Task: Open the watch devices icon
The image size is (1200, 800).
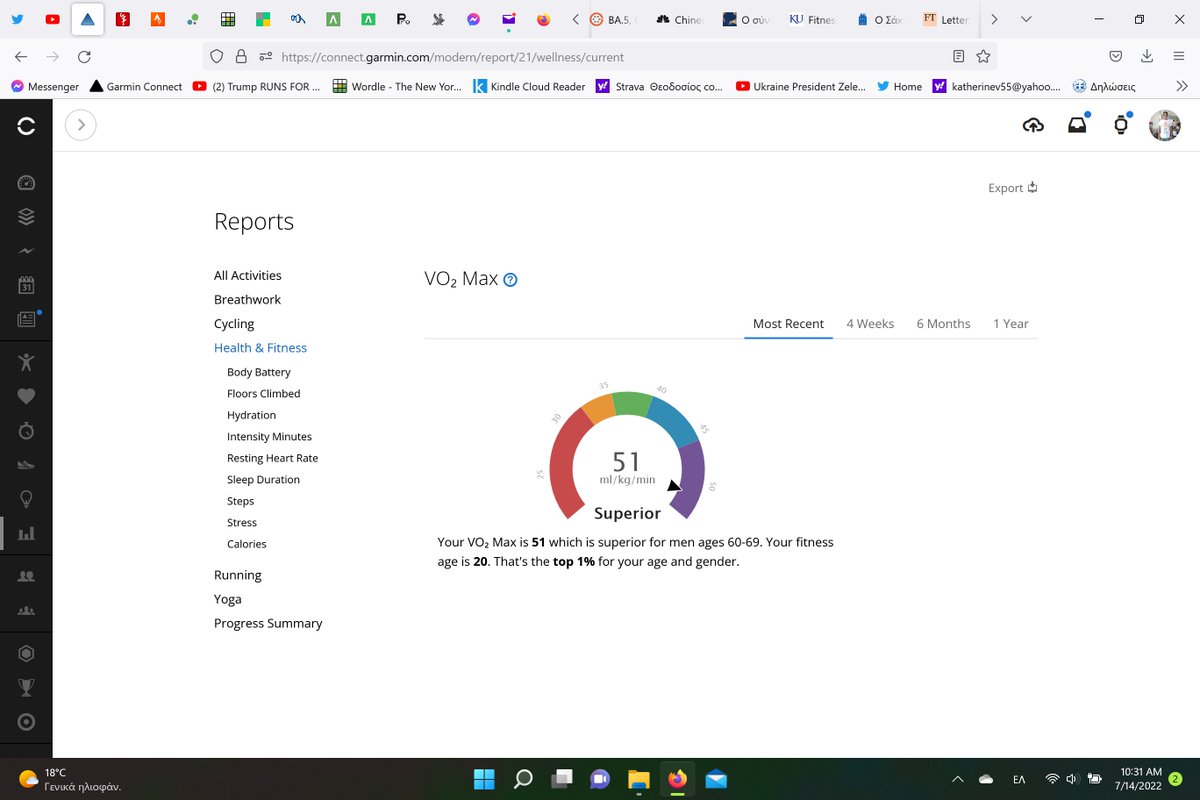Action: [x=1121, y=125]
